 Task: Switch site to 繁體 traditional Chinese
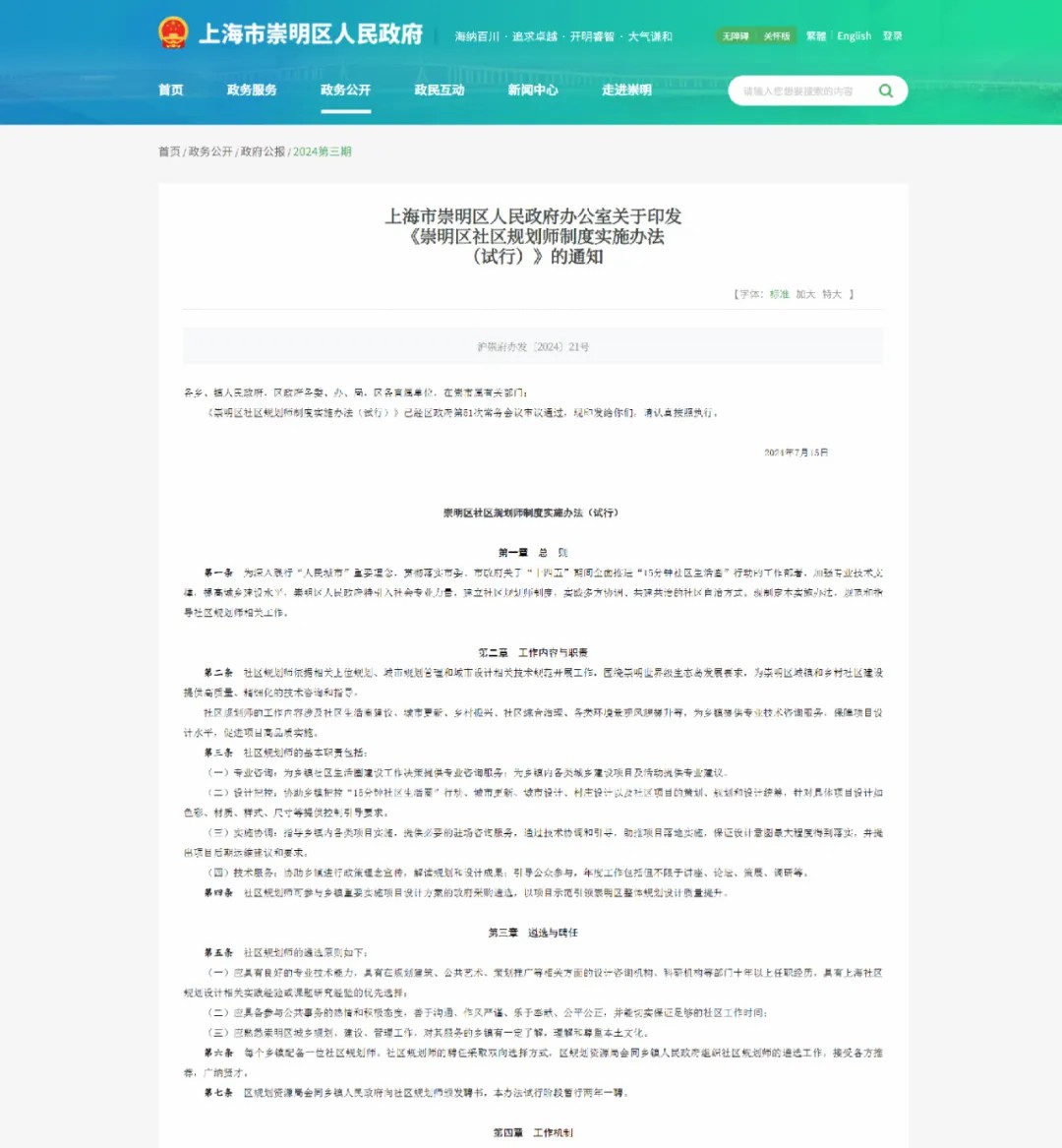click(x=816, y=35)
